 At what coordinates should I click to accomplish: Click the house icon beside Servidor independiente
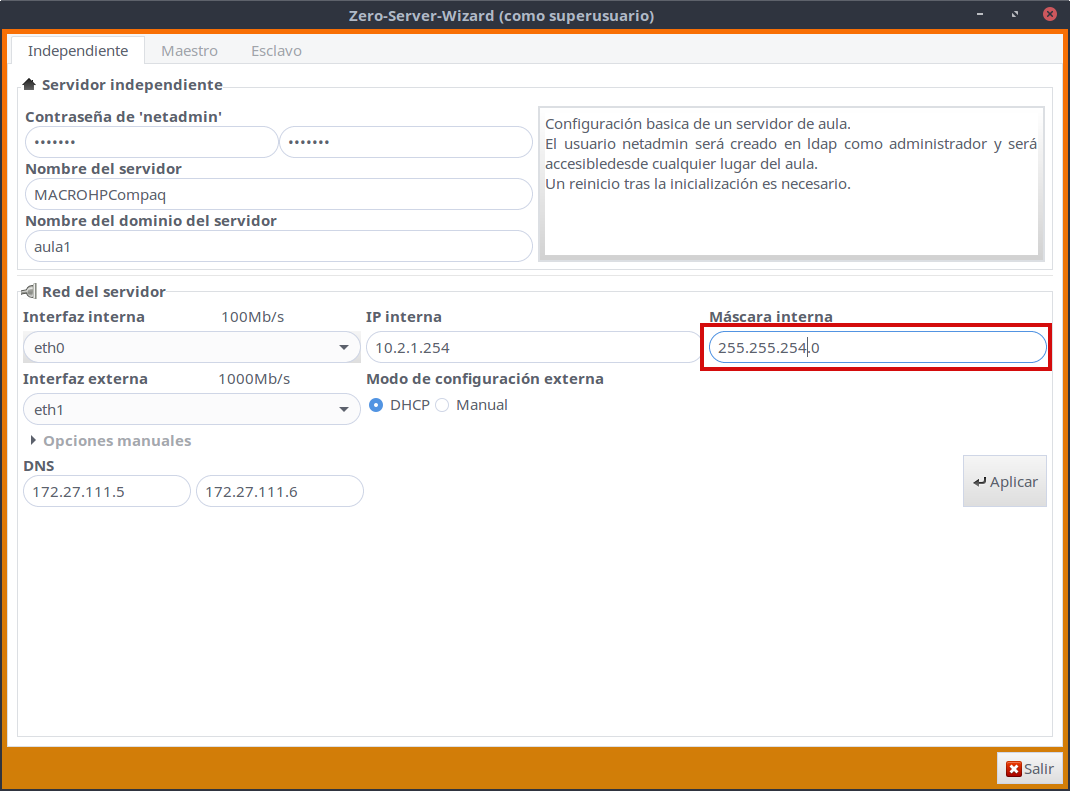coord(29,85)
